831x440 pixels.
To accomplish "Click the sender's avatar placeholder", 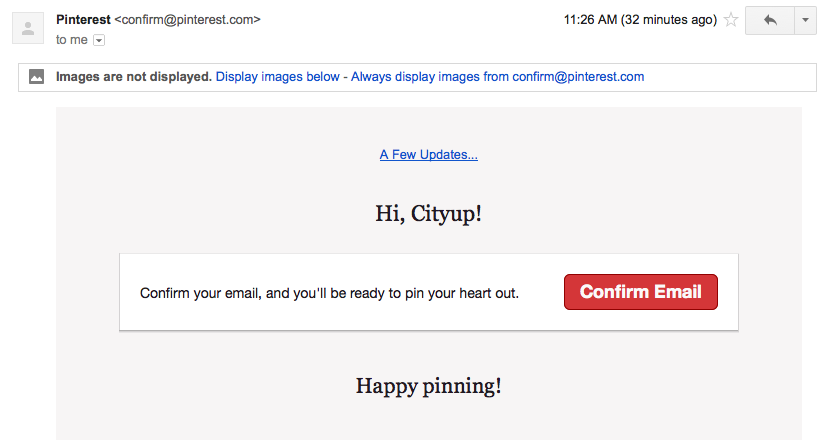I will tap(28, 28).
